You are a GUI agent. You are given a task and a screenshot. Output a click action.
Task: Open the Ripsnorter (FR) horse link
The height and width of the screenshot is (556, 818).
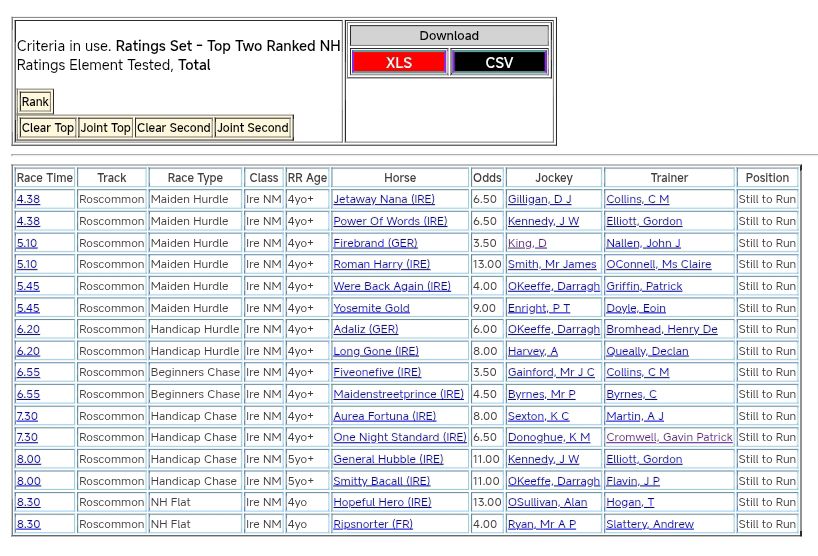tap(374, 524)
